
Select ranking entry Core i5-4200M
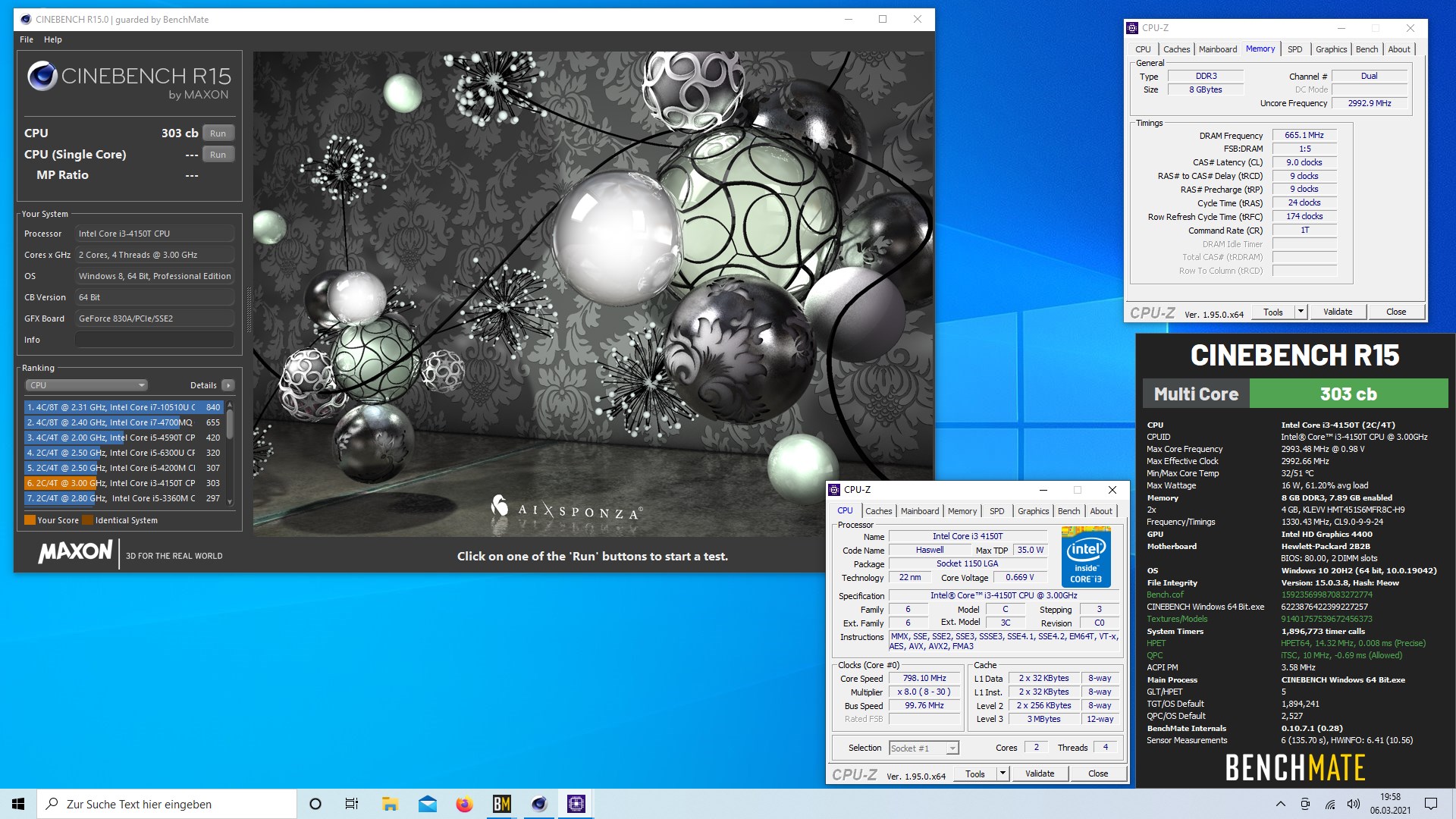(x=124, y=468)
